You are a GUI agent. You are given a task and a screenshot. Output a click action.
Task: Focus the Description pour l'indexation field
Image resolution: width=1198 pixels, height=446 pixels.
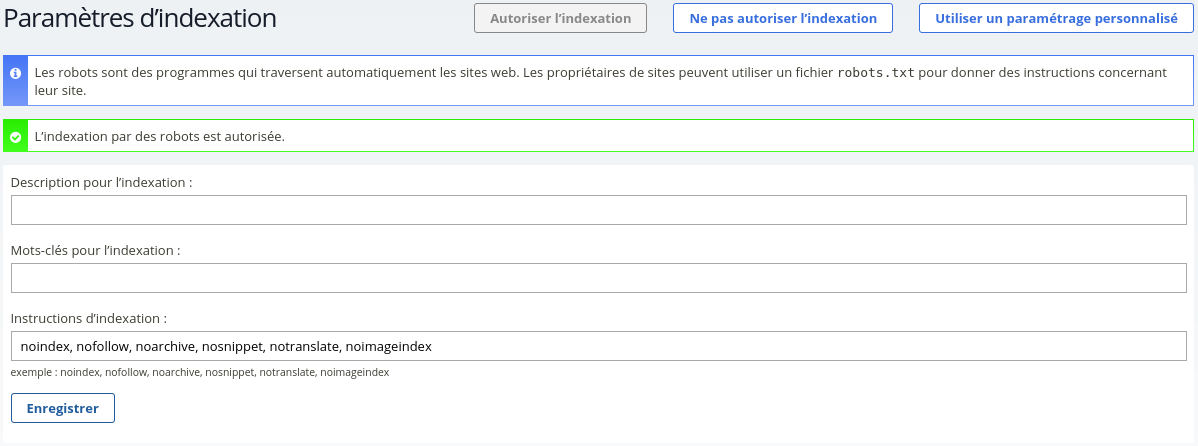[x=598, y=210]
